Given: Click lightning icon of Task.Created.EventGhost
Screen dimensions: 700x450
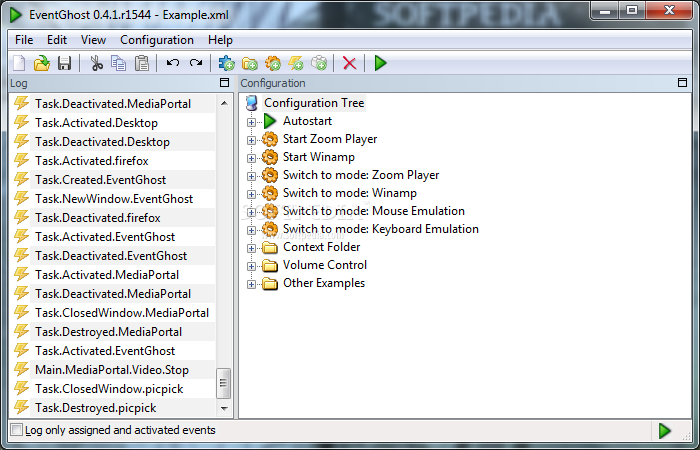Looking at the screenshot, I should point(21,179).
